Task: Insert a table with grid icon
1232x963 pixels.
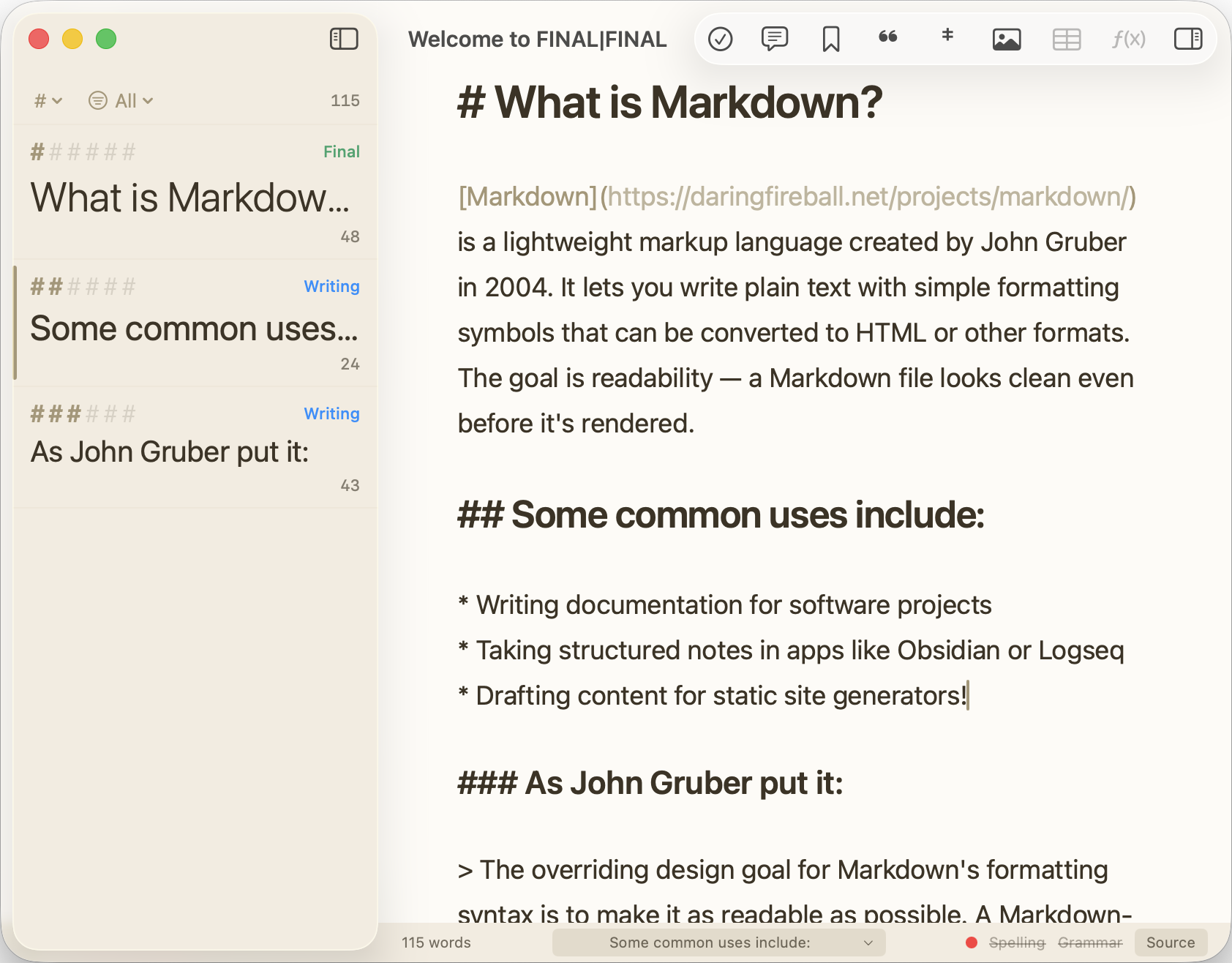Action: click(x=1067, y=39)
